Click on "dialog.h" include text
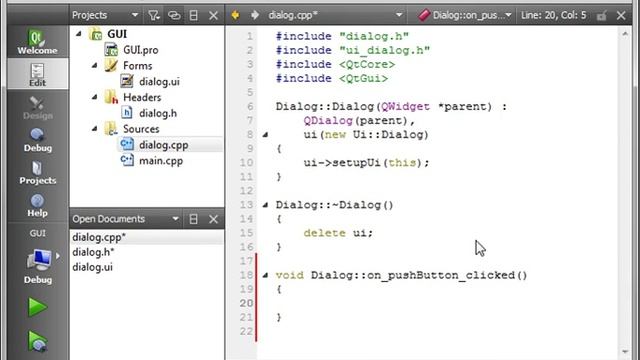This screenshot has height=360, width=640. click(374, 36)
